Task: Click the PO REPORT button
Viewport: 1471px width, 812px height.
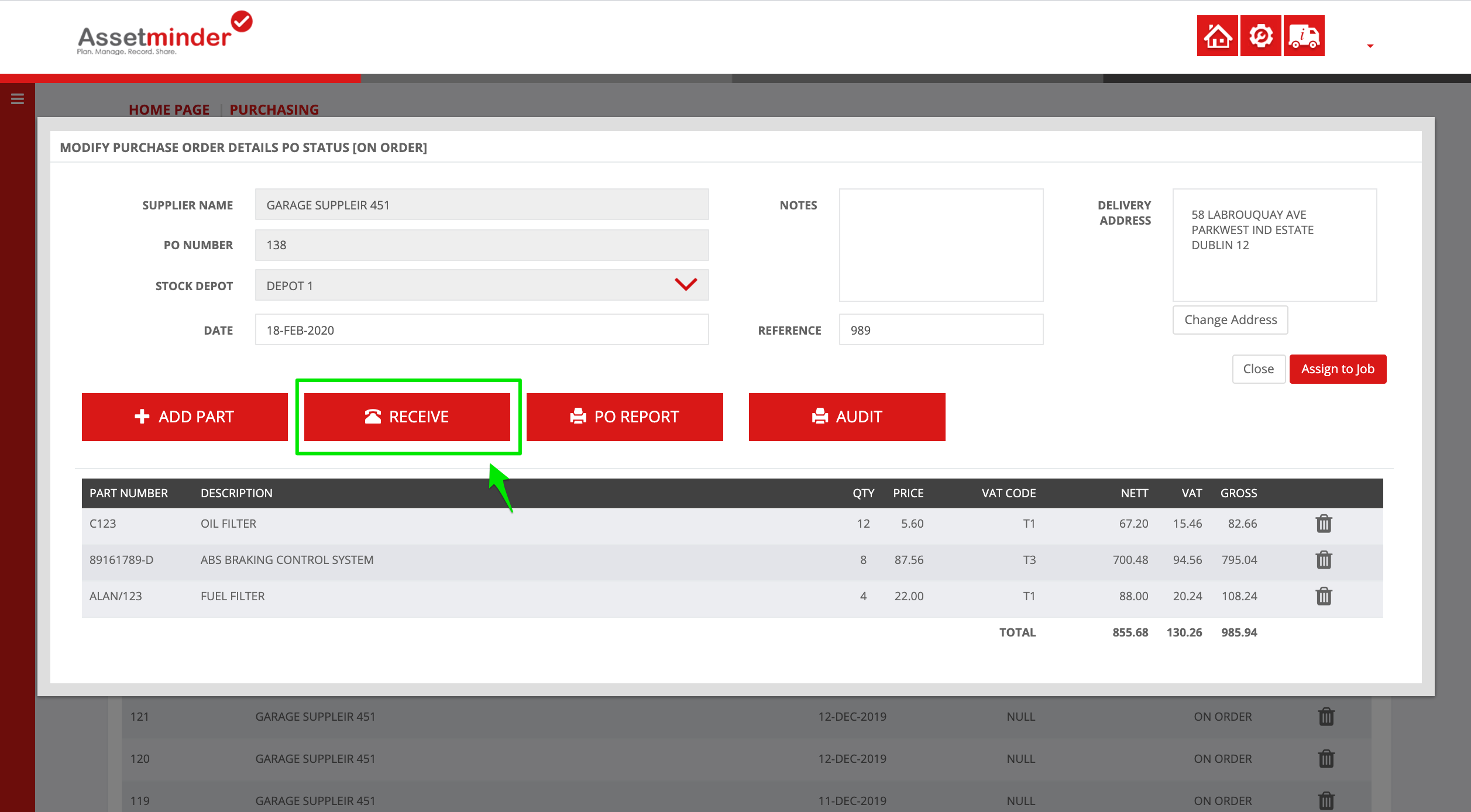Action: (624, 417)
